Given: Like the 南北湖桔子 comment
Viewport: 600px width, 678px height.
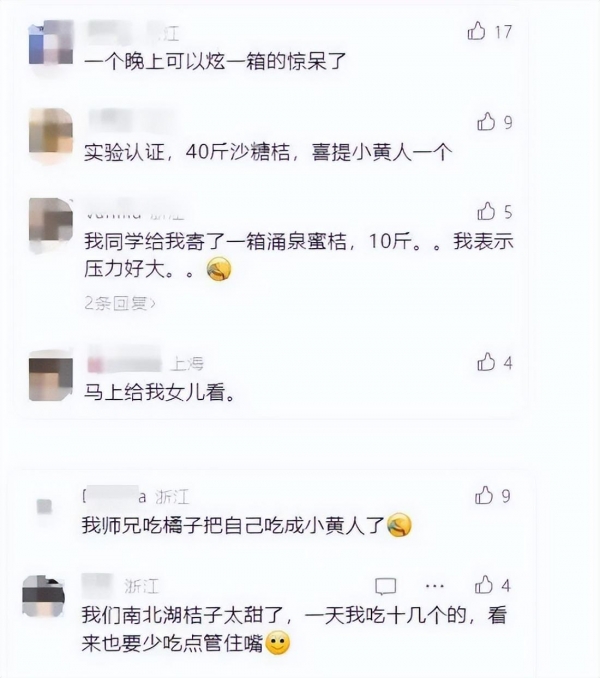Looking at the screenshot, I should pyautogui.click(x=484, y=585).
